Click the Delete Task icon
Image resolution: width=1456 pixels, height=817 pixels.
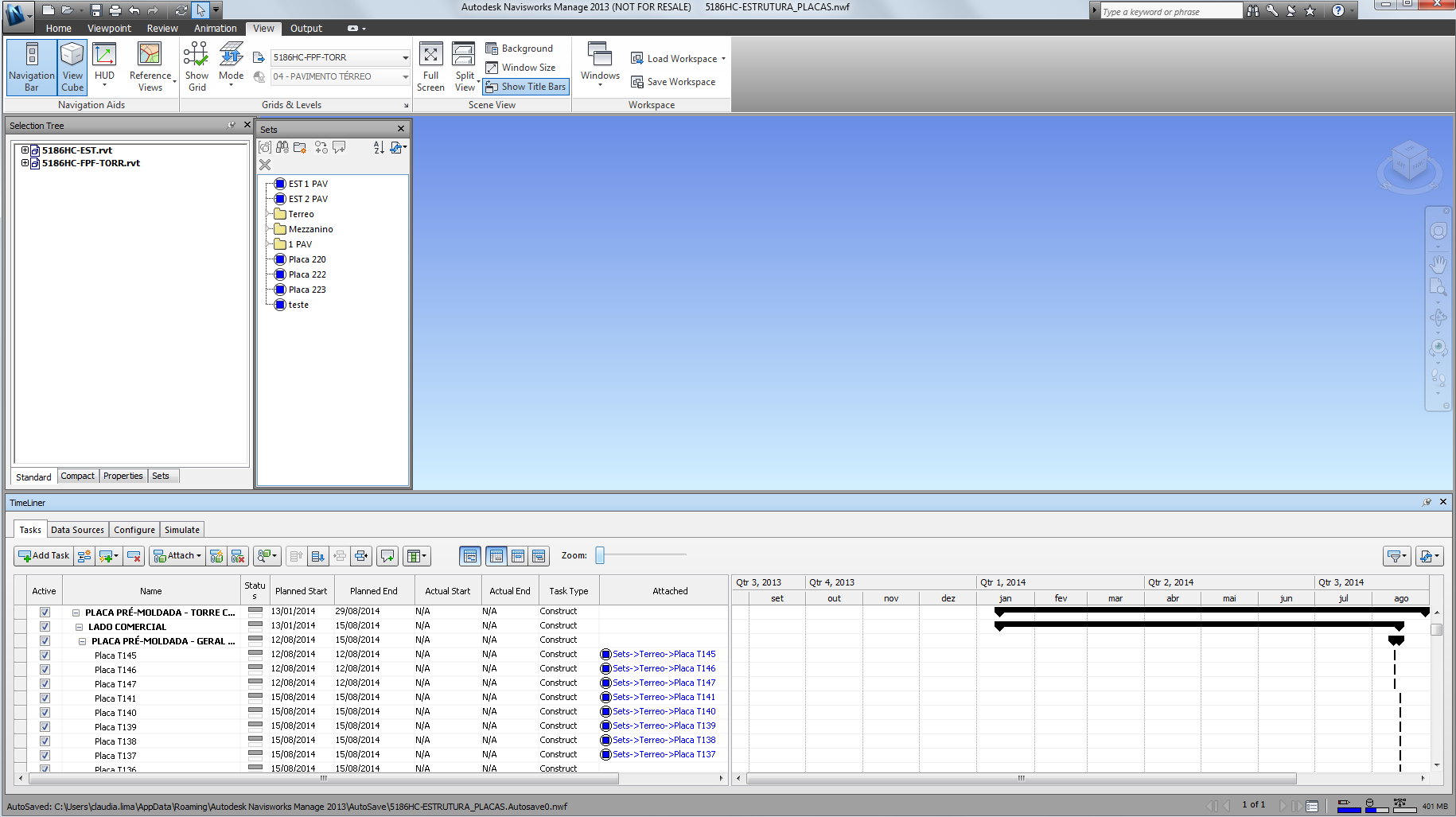[134, 556]
